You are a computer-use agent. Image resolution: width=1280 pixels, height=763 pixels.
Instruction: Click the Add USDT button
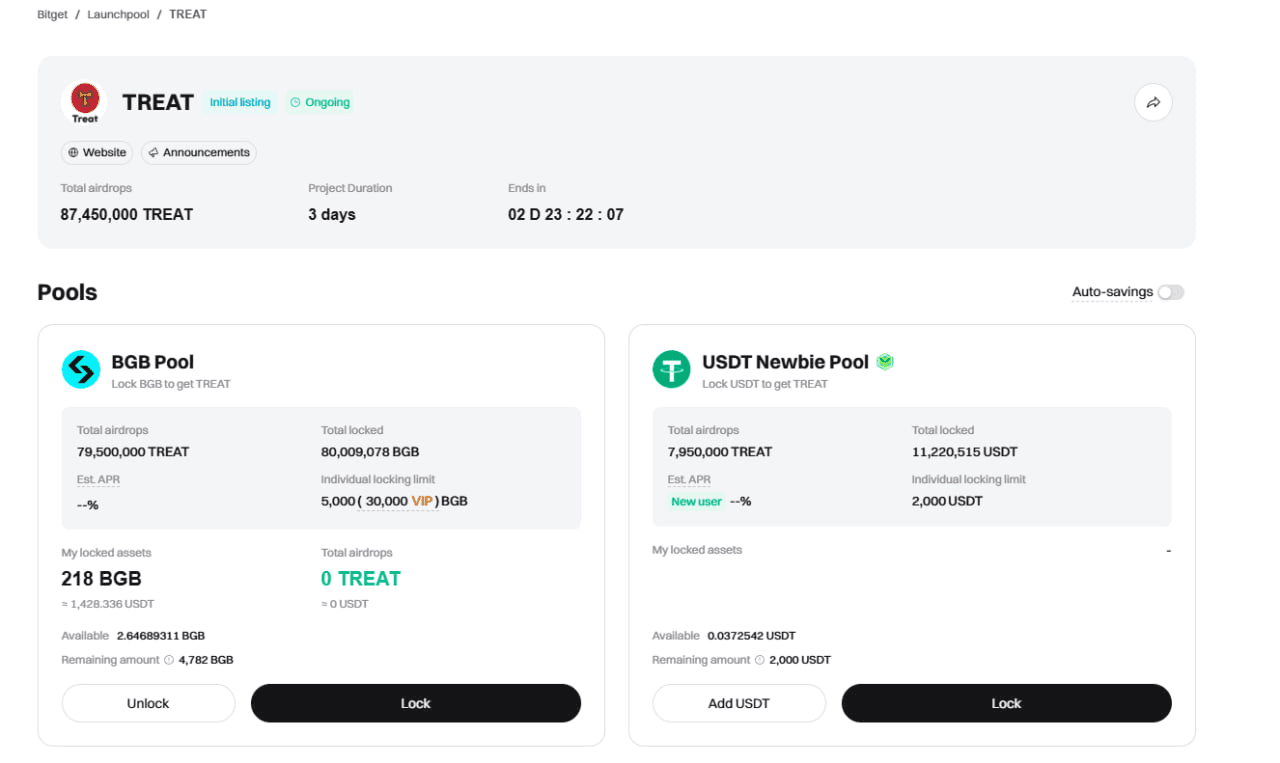739,703
